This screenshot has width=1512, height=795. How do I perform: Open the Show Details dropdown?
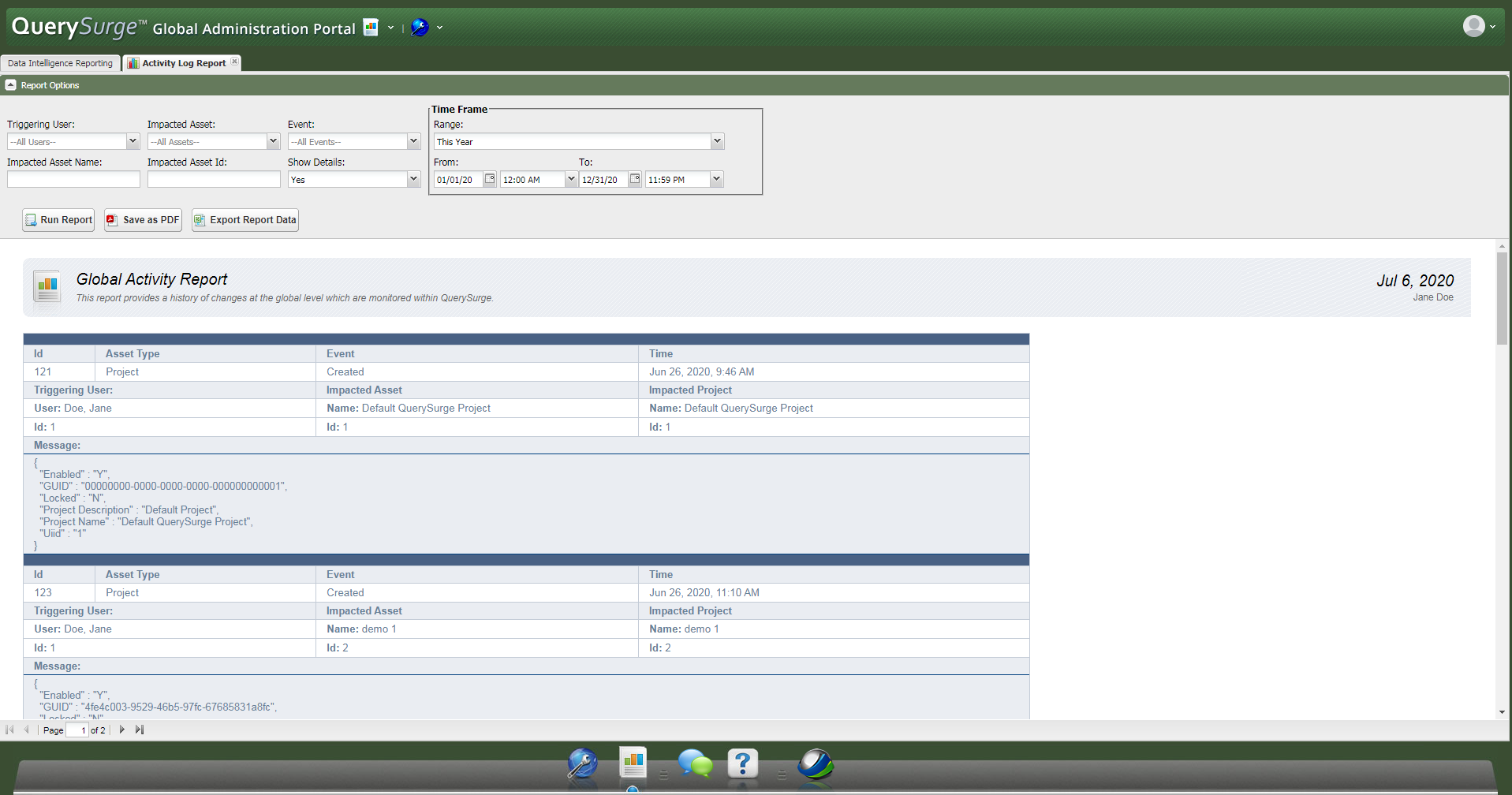click(413, 179)
